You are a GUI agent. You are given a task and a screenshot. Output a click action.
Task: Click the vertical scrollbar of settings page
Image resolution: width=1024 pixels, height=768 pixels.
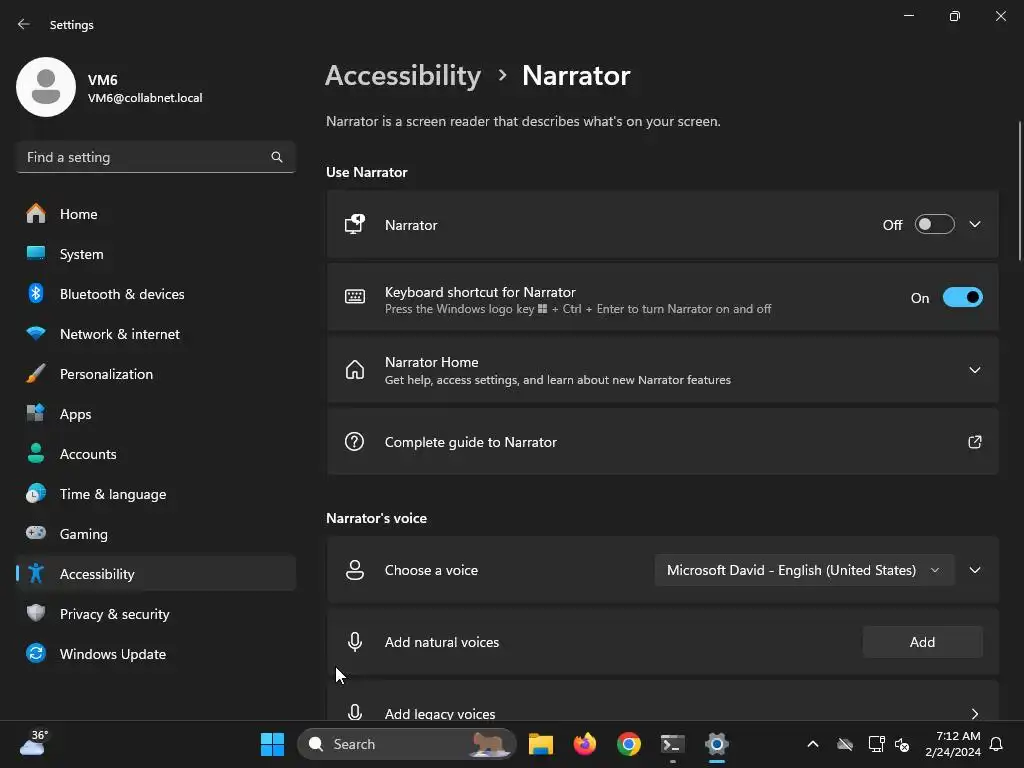(x=1020, y=192)
